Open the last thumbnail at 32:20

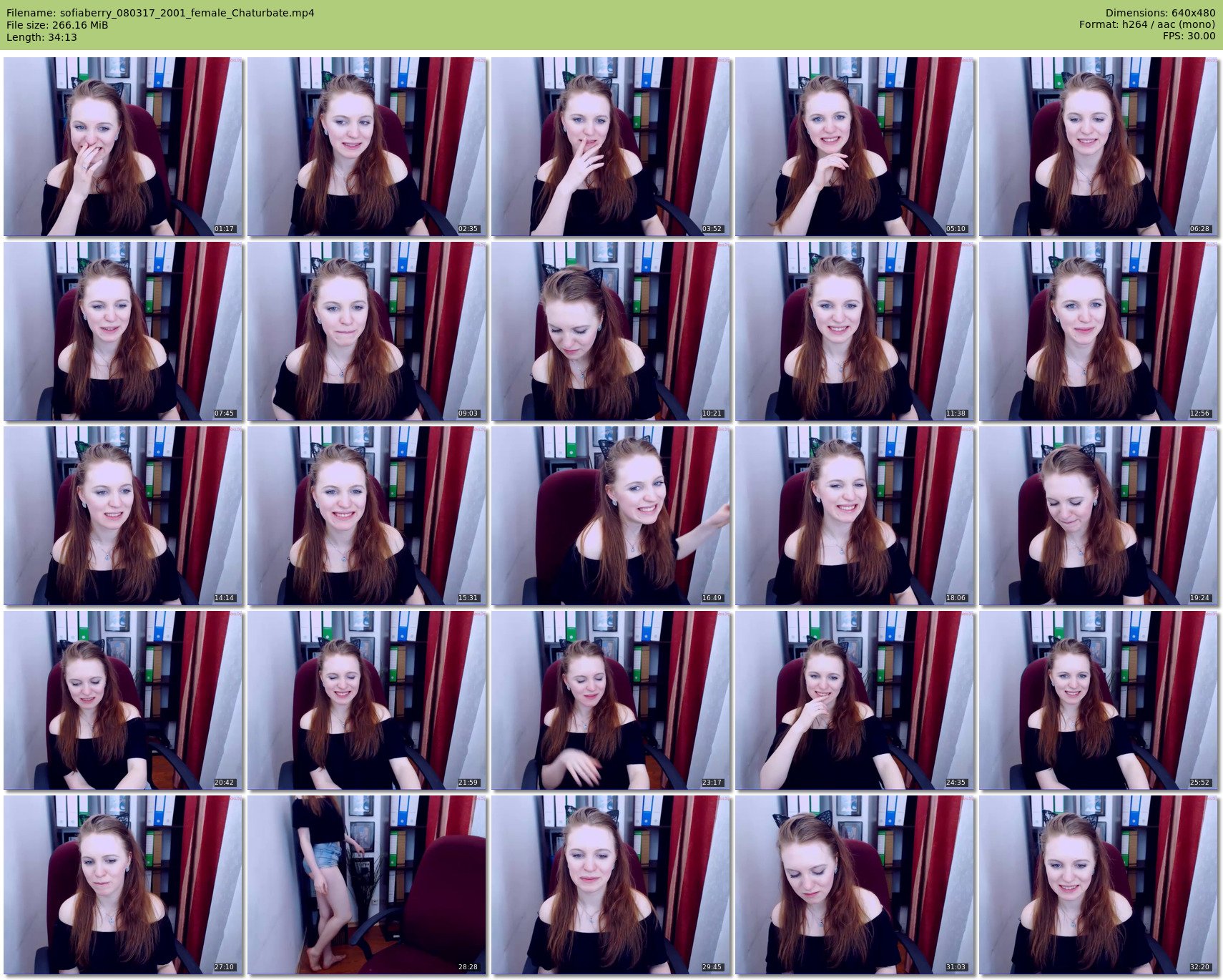(1099, 885)
